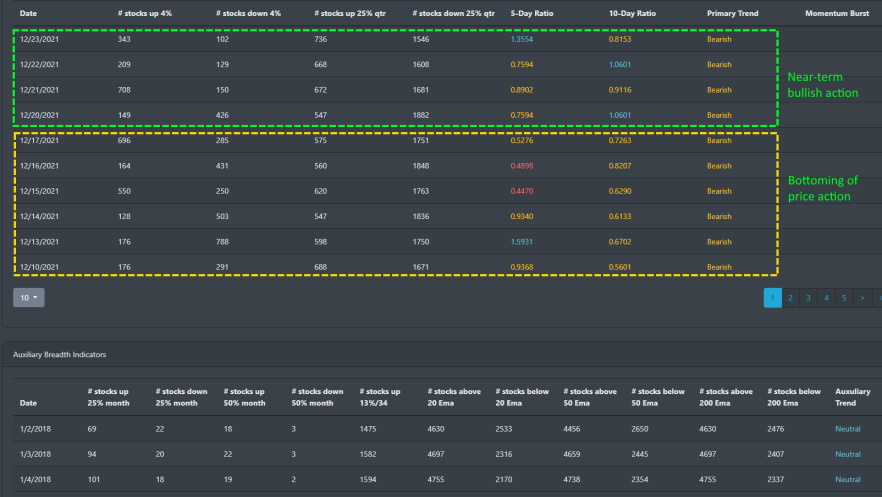Select the 12/17/2021 date cell

point(39,140)
